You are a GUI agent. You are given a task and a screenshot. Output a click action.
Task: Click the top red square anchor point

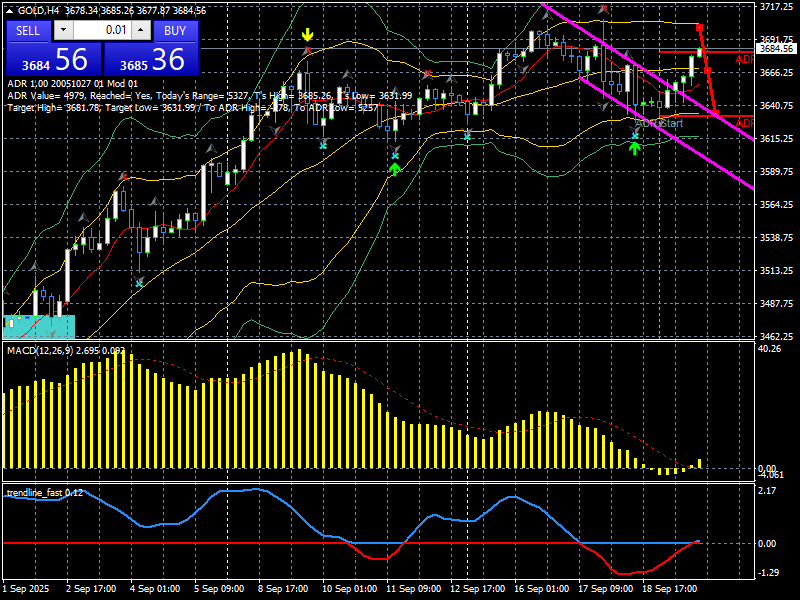point(699,28)
